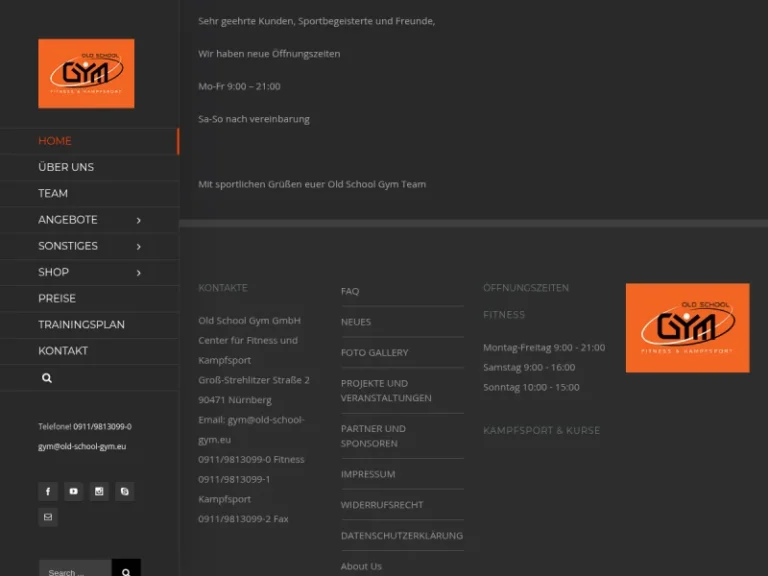This screenshot has width=768, height=576.
Task: Go to the Über Uns page
Action: point(66,167)
